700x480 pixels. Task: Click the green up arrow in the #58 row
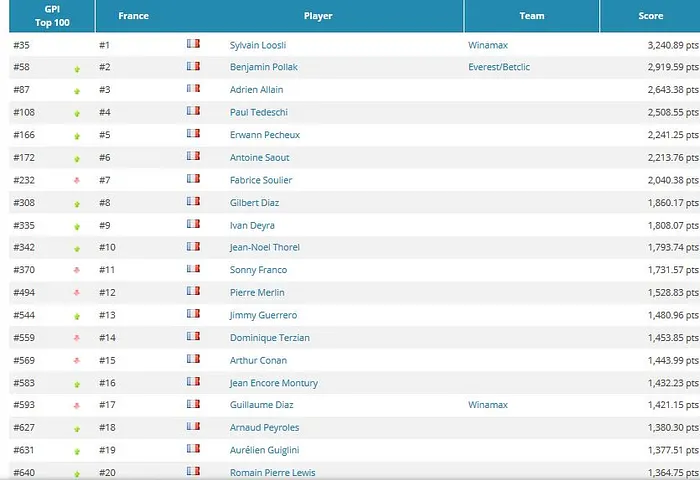tap(77, 69)
